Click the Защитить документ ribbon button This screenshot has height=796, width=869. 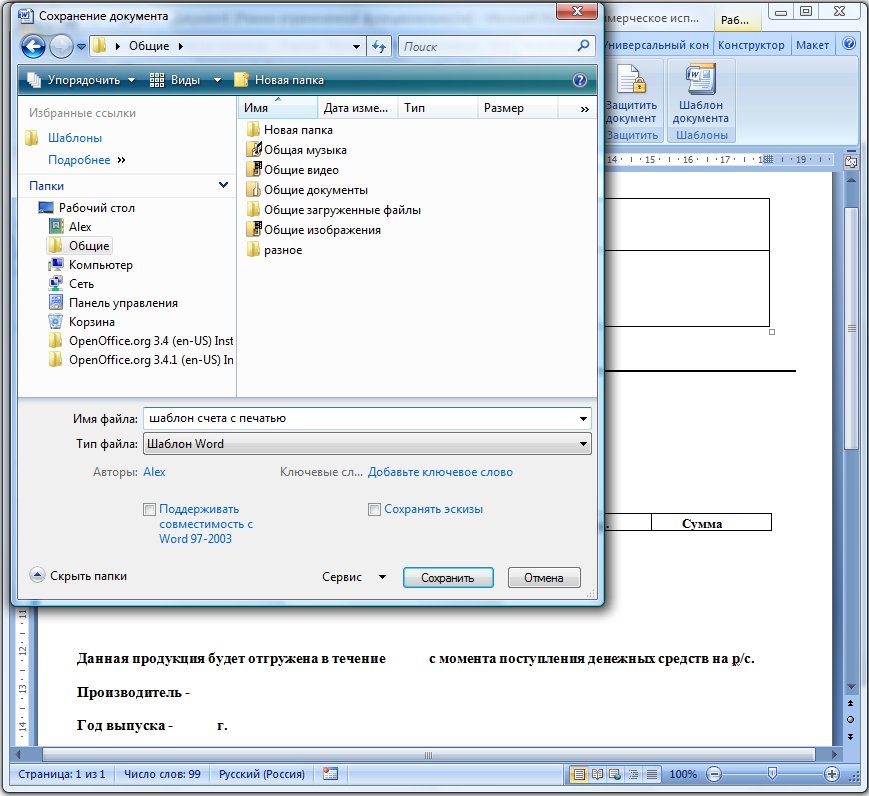631,94
